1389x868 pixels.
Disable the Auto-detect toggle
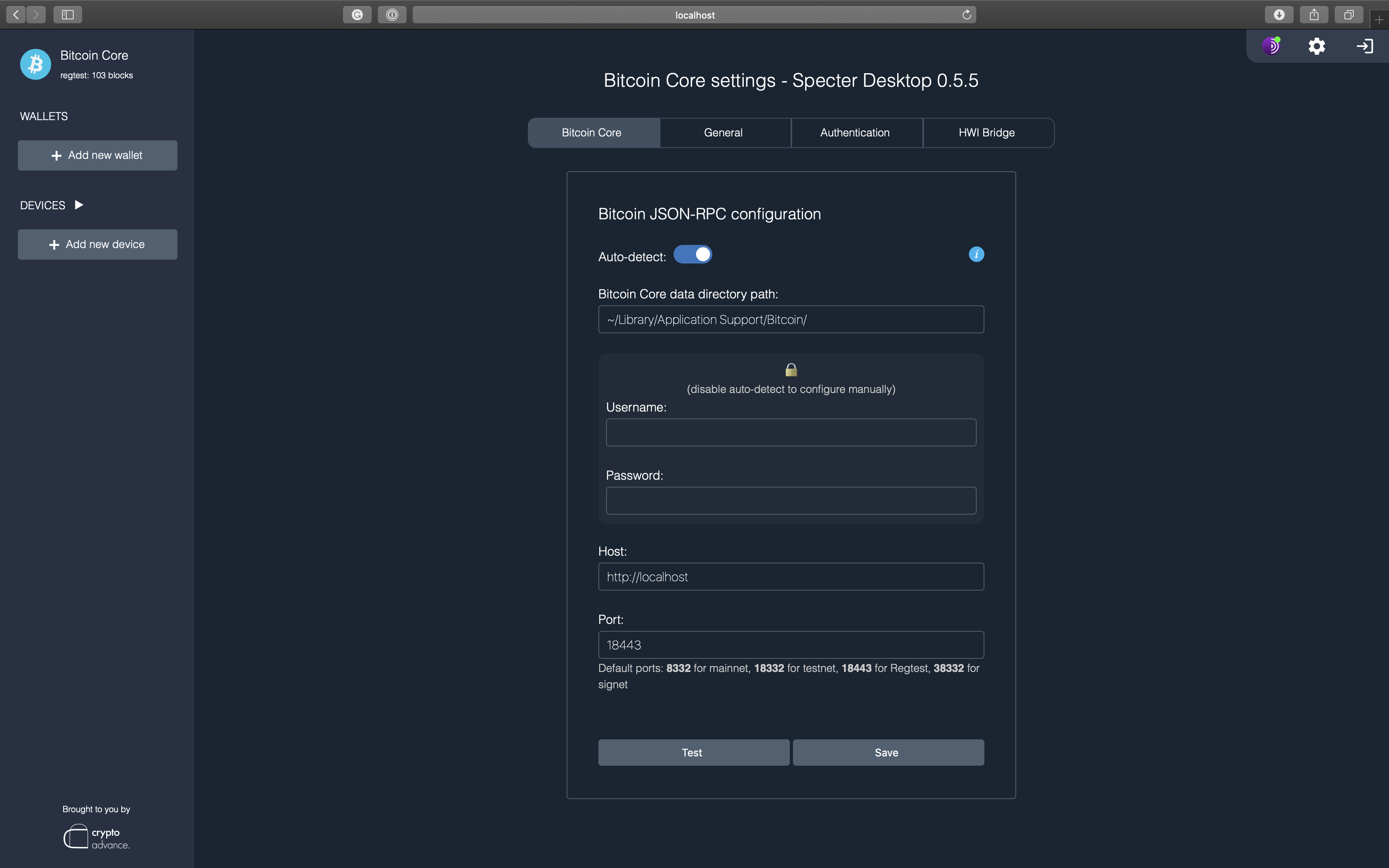click(x=693, y=254)
